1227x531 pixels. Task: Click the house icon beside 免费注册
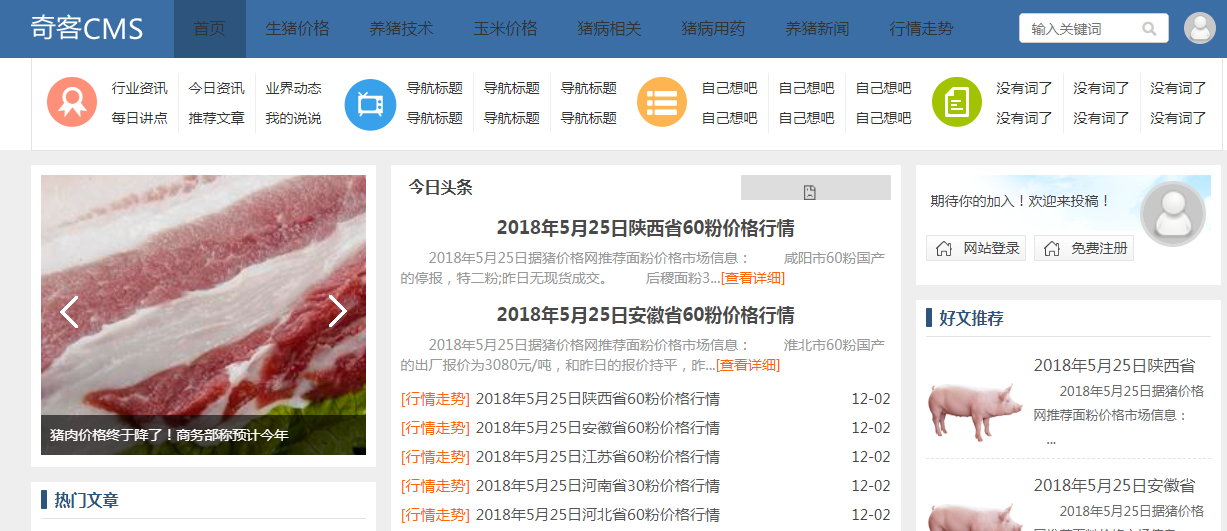[1051, 248]
